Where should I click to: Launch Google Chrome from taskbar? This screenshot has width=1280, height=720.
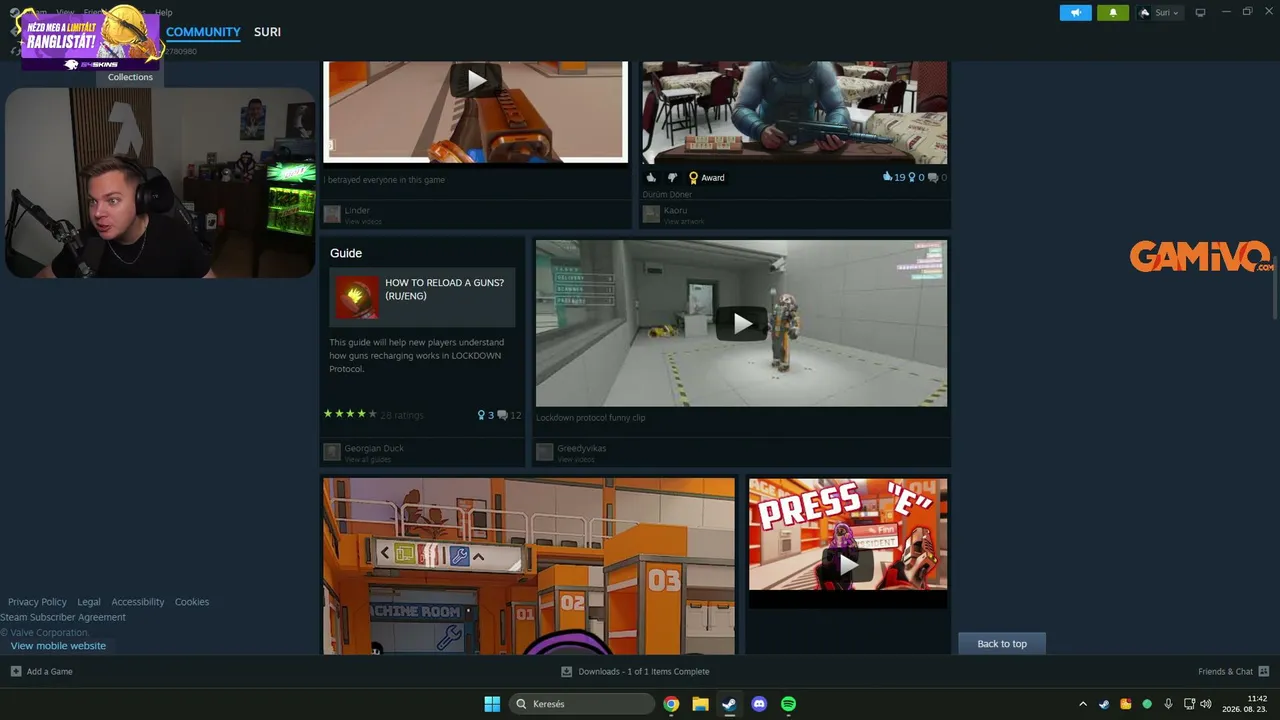pyautogui.click(x=671, y=704)
